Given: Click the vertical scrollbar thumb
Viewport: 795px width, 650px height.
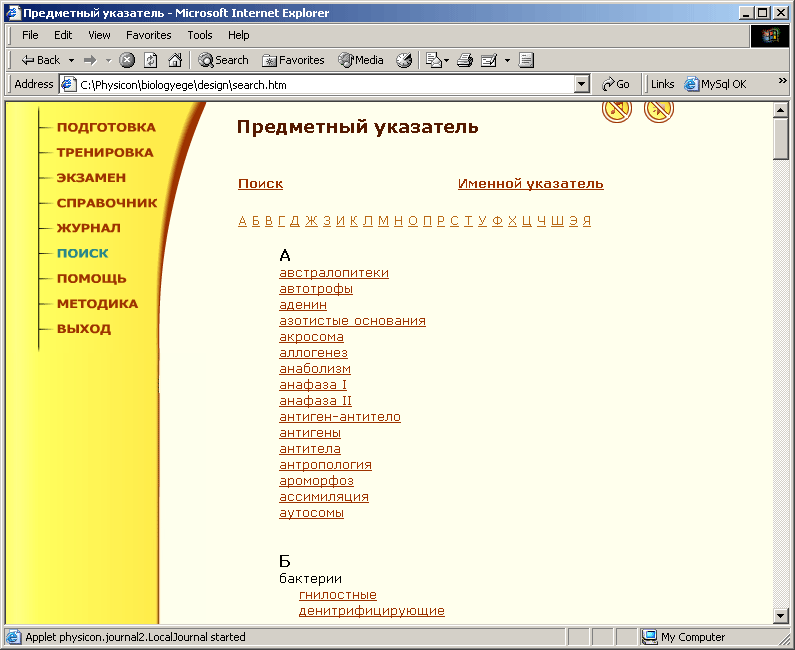Looking at the screenshot, I should [x=781, y=139].
